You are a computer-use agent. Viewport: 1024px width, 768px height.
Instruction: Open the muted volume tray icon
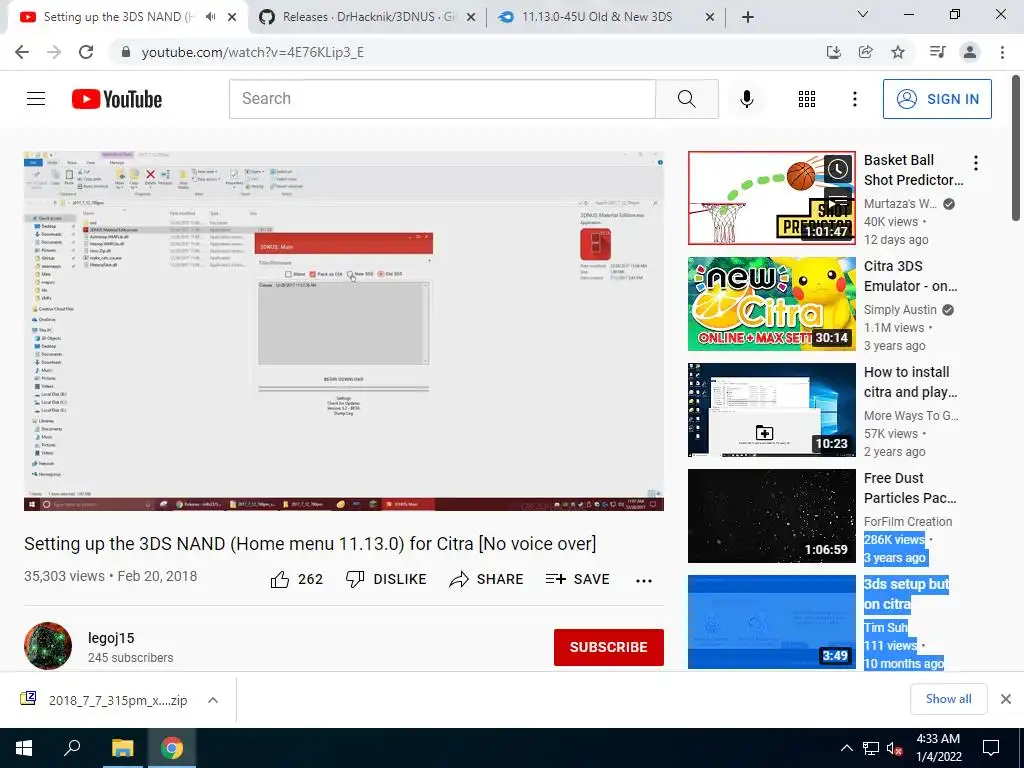[x=895, y=748]
